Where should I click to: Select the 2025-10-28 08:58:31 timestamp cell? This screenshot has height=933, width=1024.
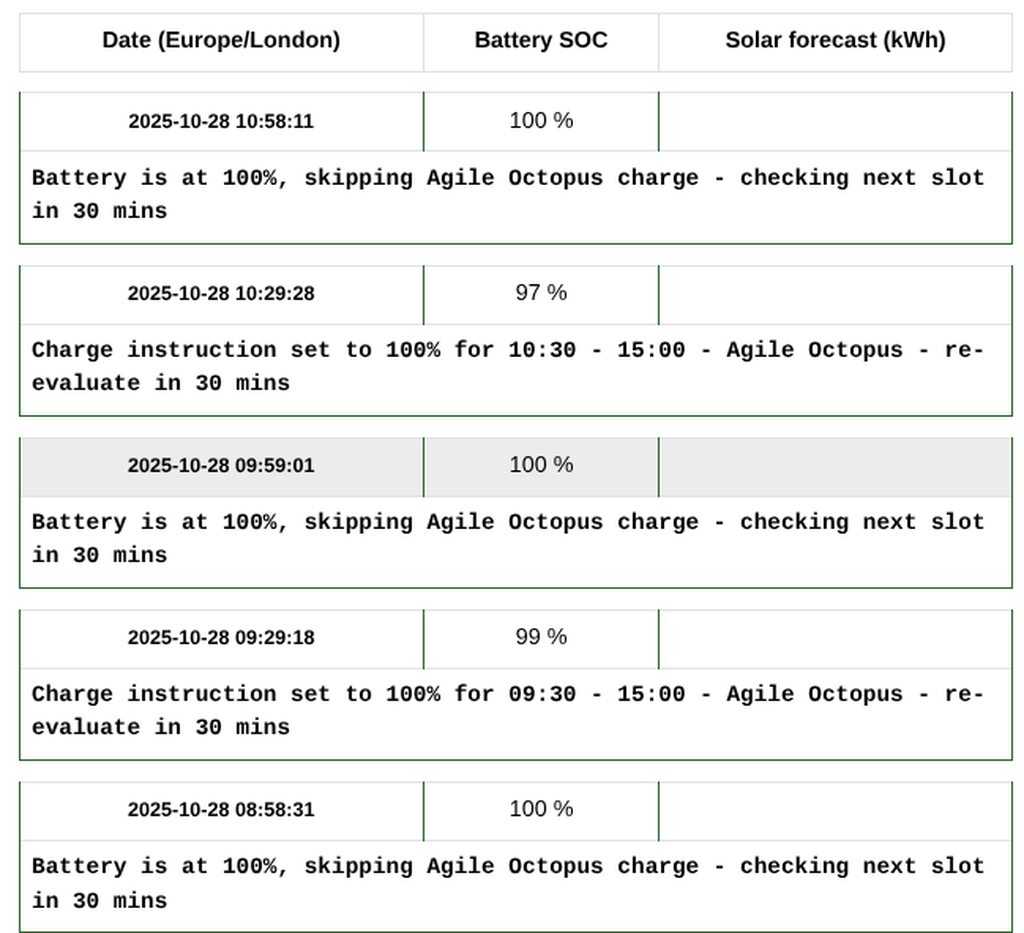click(221, 810)
